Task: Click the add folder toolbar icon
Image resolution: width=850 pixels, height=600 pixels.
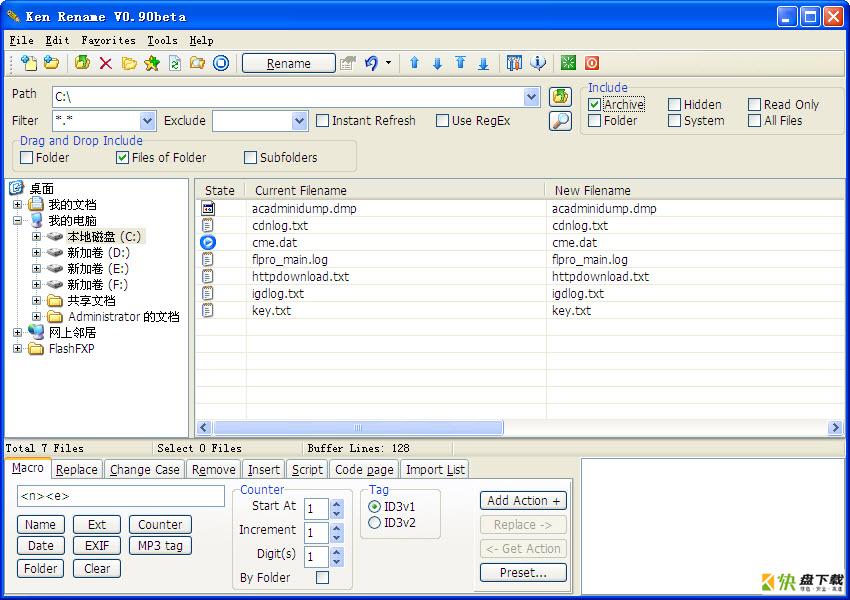Action: [51, 63]
